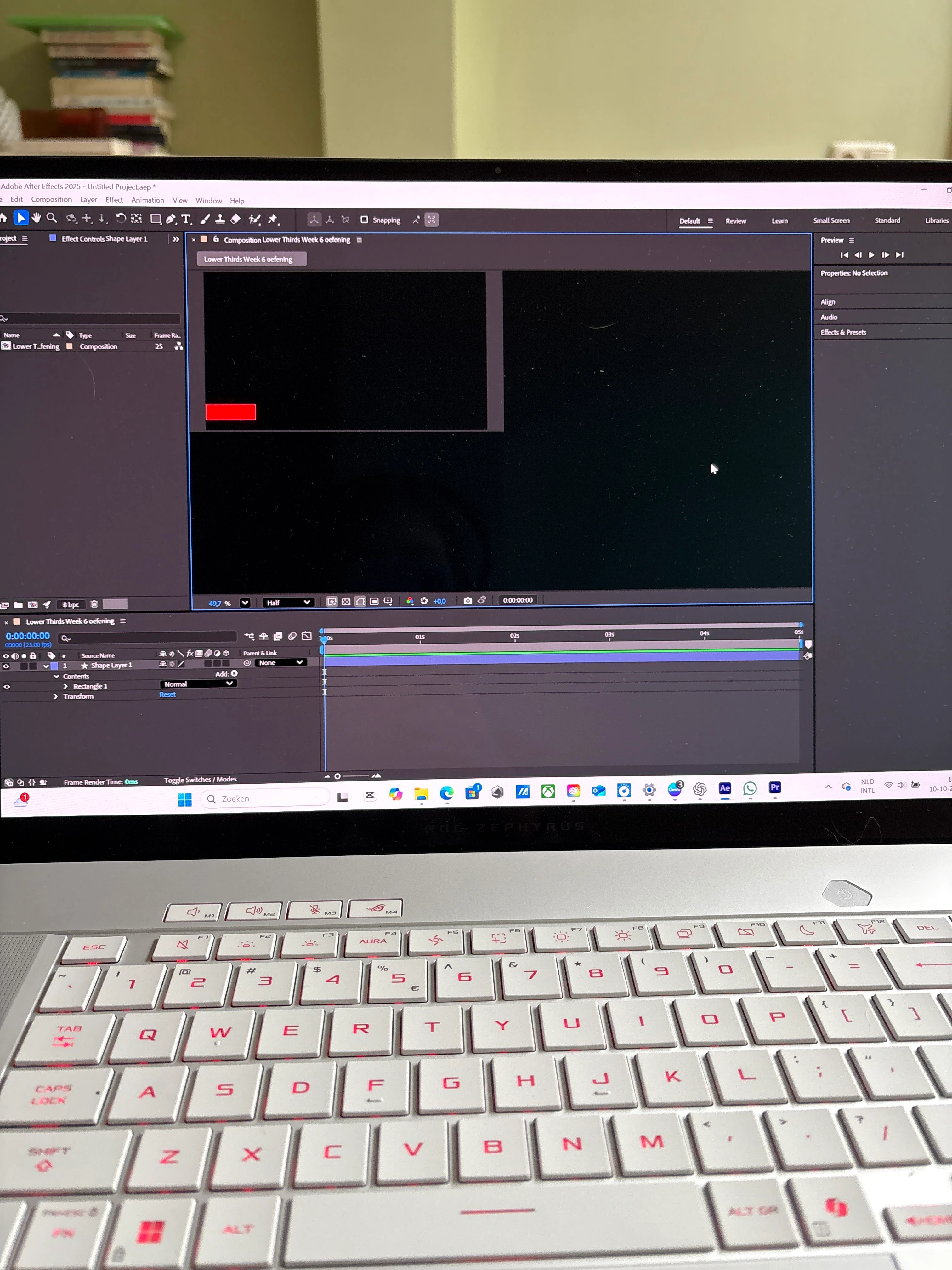
Task: Click the Take Snapshot camera icon
Action: point(468,601)
